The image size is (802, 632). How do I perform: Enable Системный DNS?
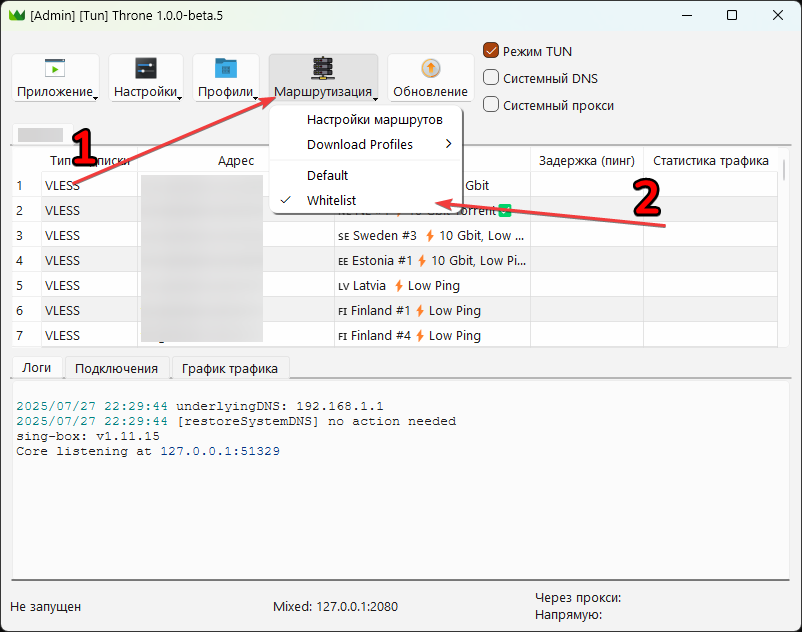(x=490, y=78)
